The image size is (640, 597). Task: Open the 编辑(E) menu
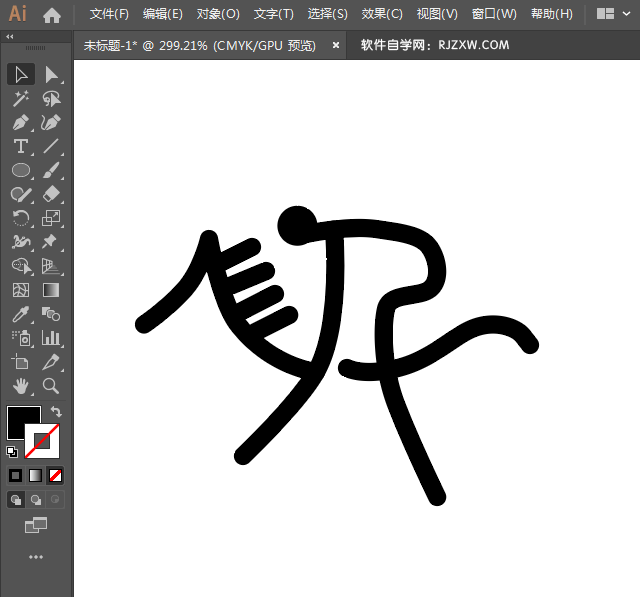tap(163, 14)
